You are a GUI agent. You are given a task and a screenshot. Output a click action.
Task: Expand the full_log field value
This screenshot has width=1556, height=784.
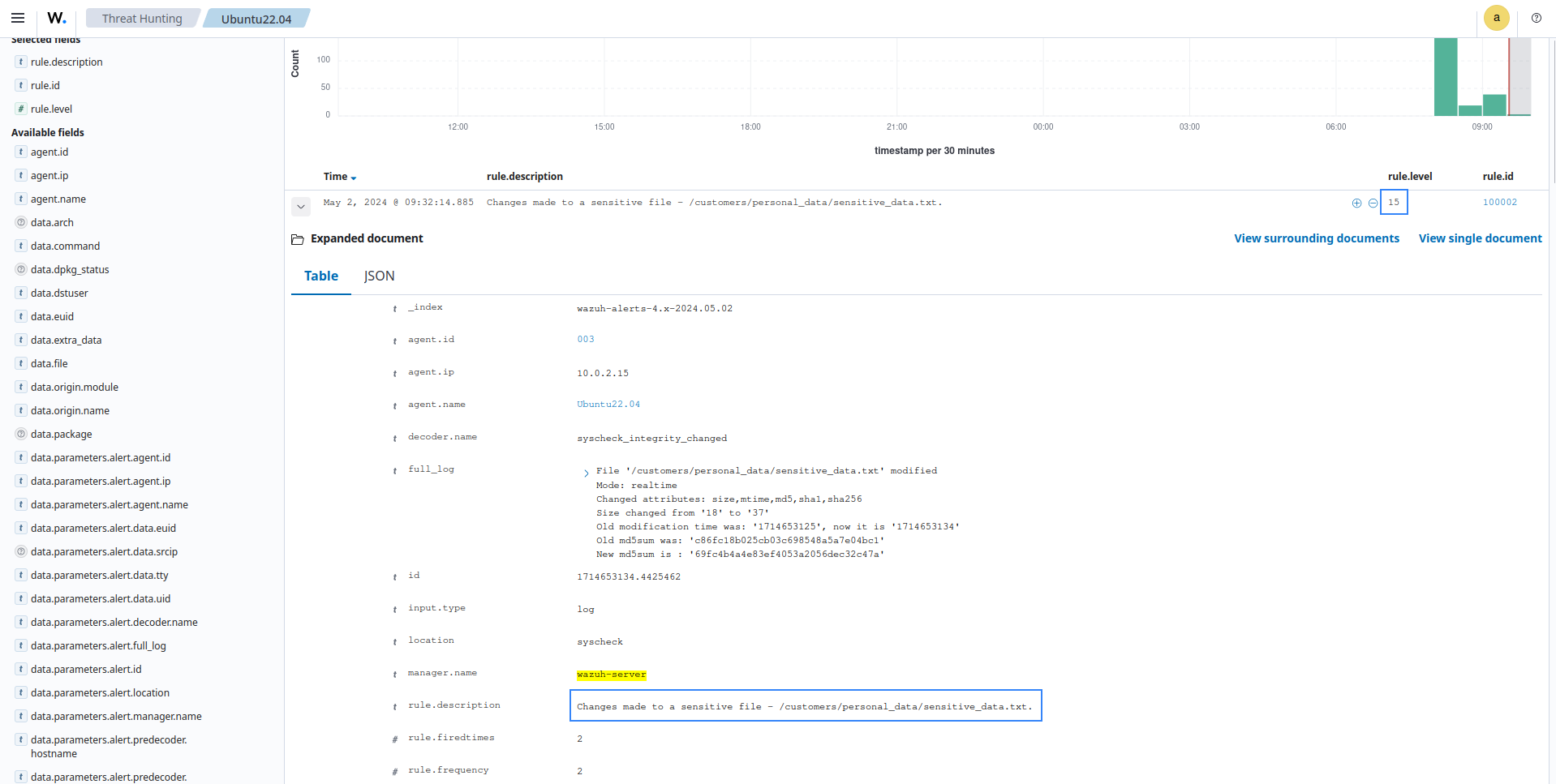pyautogui.click(x=586, y=473)
